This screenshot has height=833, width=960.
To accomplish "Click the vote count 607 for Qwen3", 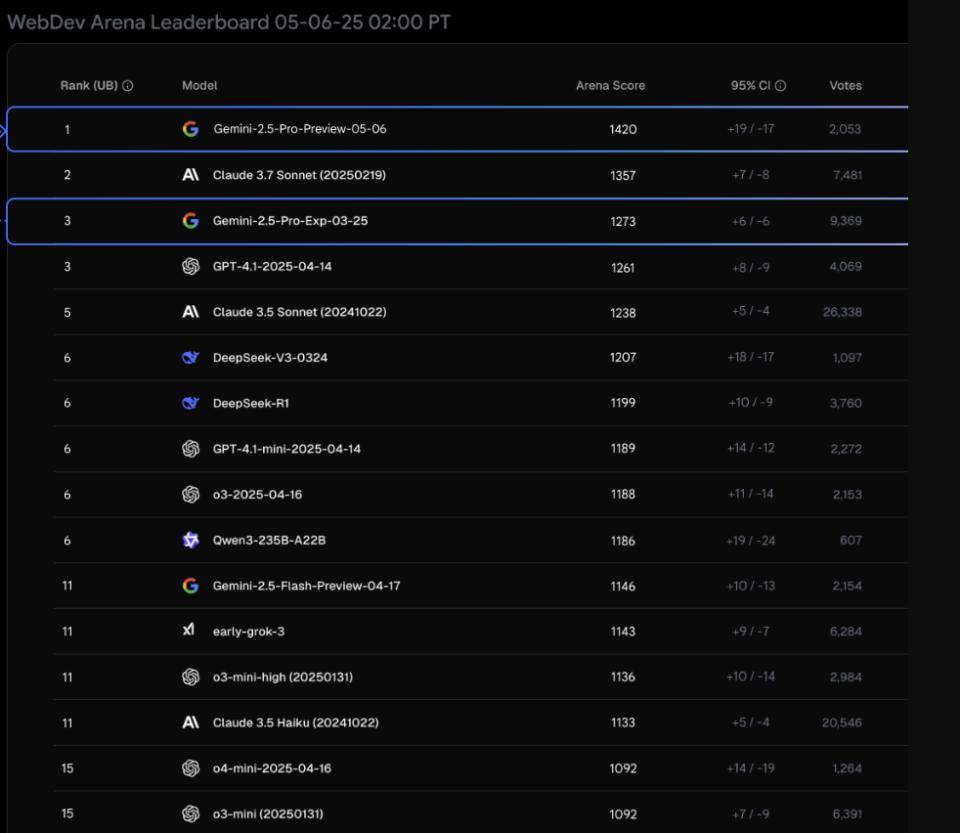I will [x=851, y=540].
